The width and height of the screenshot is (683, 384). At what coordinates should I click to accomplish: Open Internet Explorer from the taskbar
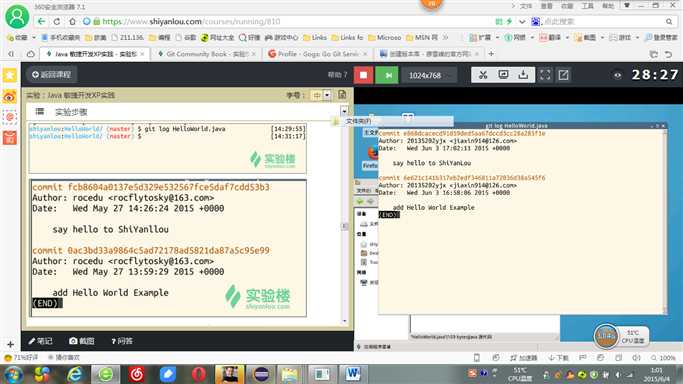pos(74,374)
